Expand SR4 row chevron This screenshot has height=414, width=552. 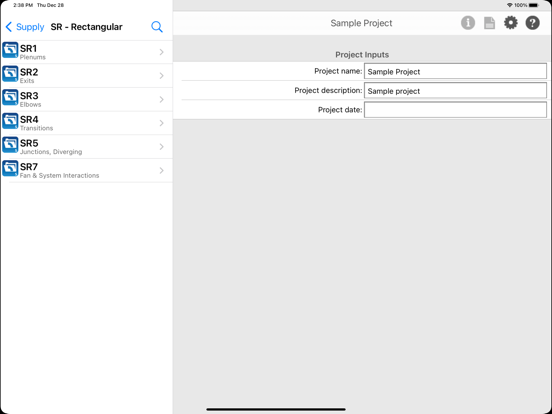162,123
